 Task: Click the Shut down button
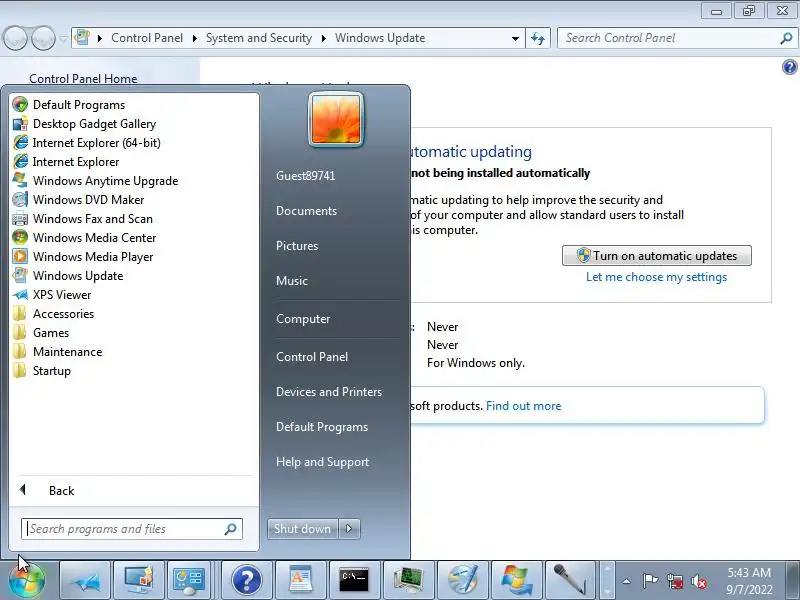303,529
